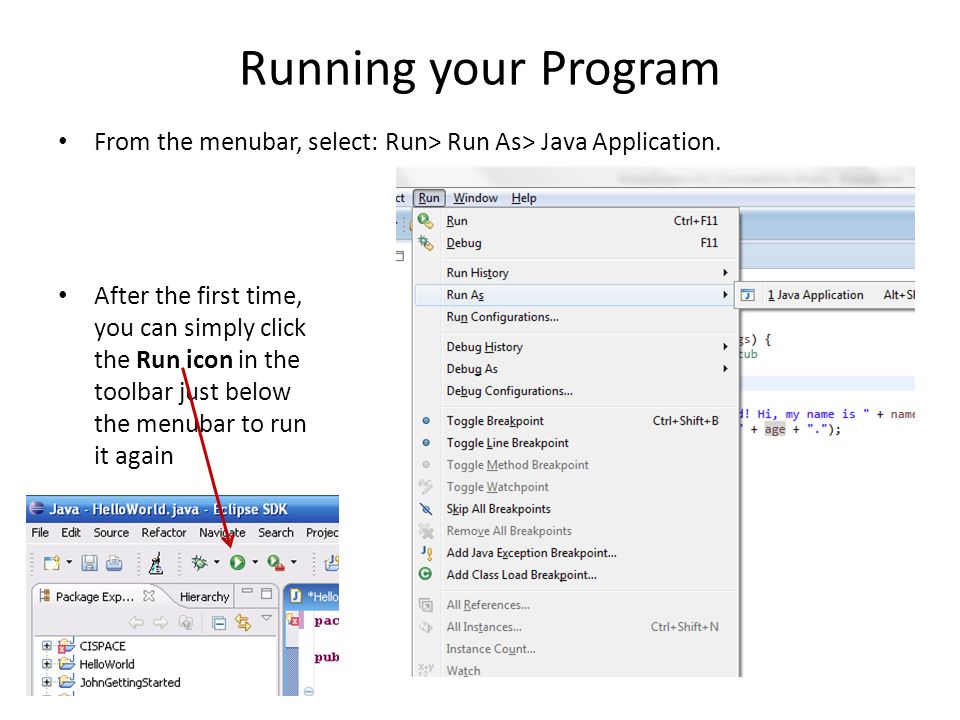
Task: Select the *Hello editor tab
Action: point(313,596)
